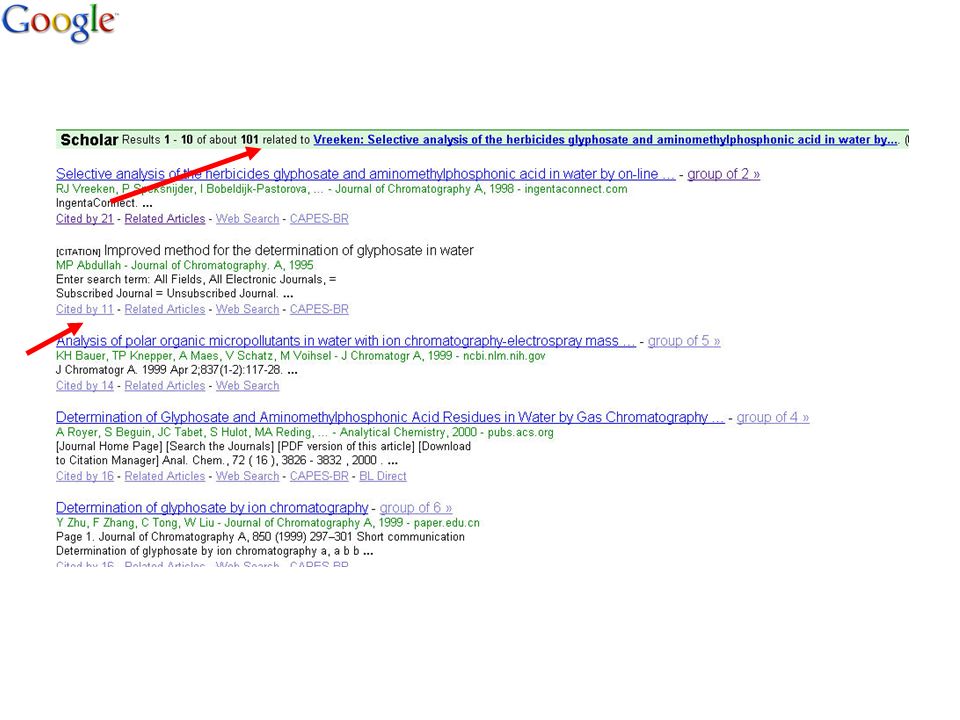
Task: Click 'J Chromatogr A. 1999 Apr 2' snippet
Action: [x=177, y=370]
